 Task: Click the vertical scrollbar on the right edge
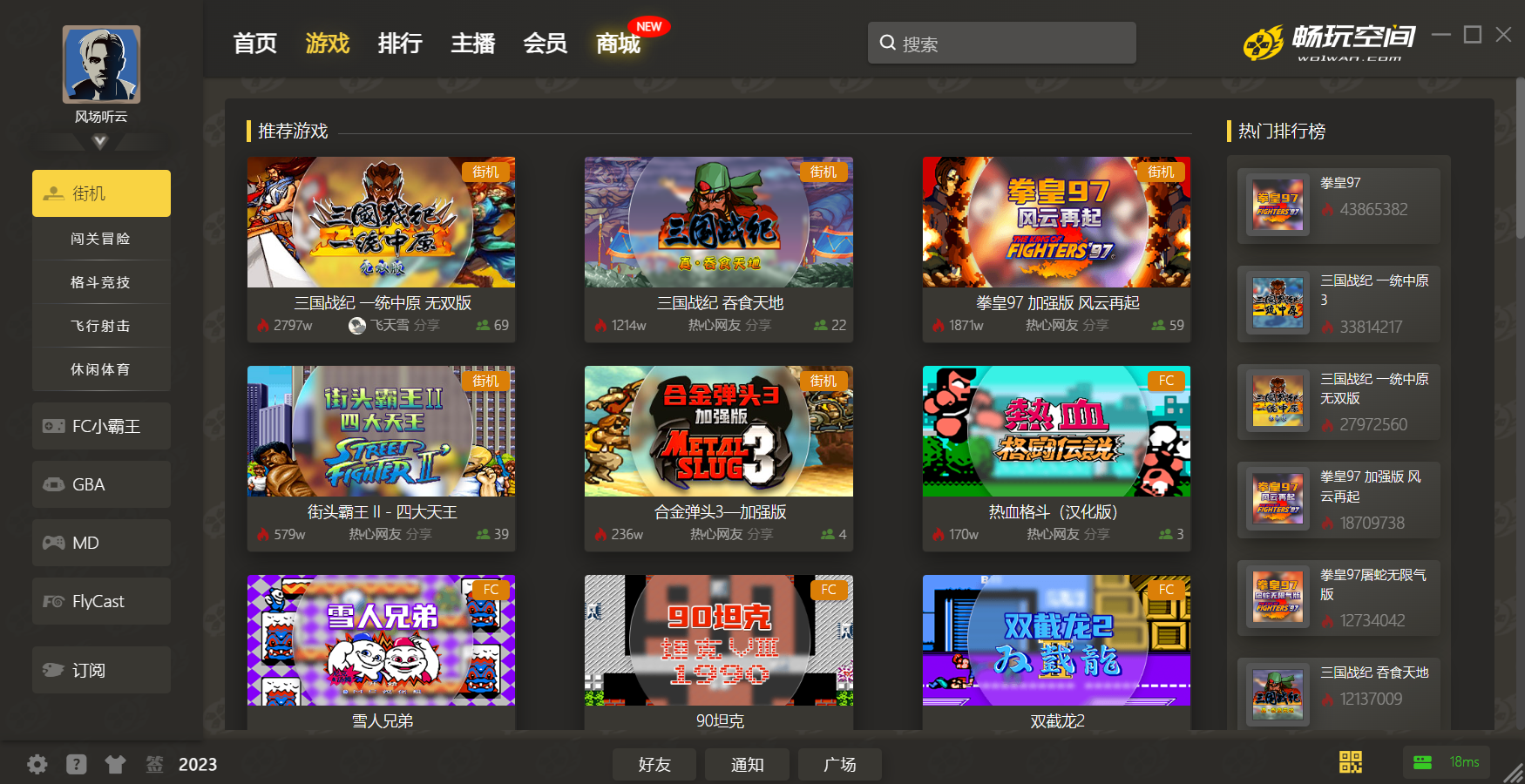(x=1520, y=157)
